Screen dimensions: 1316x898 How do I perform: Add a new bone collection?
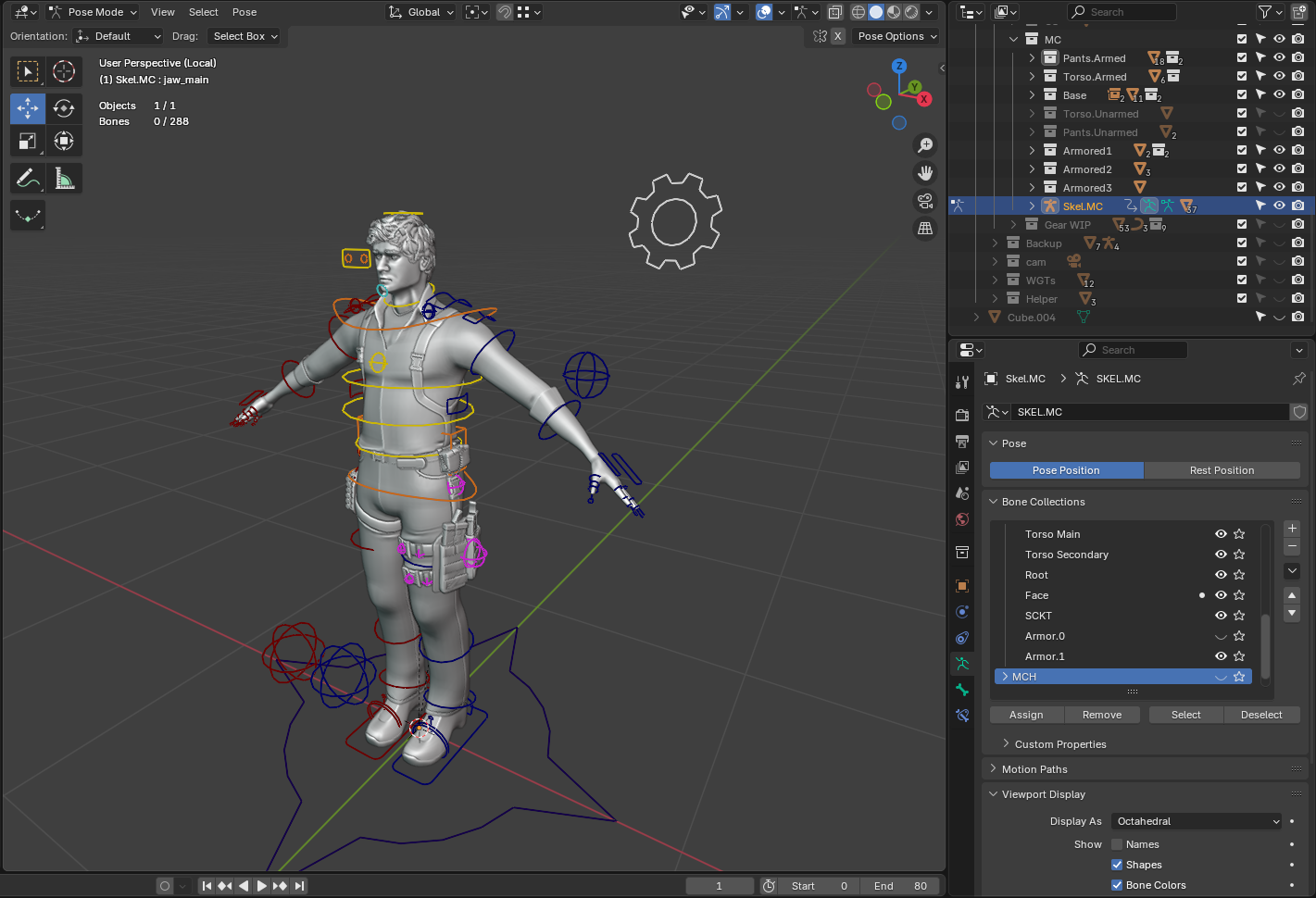1292,529
